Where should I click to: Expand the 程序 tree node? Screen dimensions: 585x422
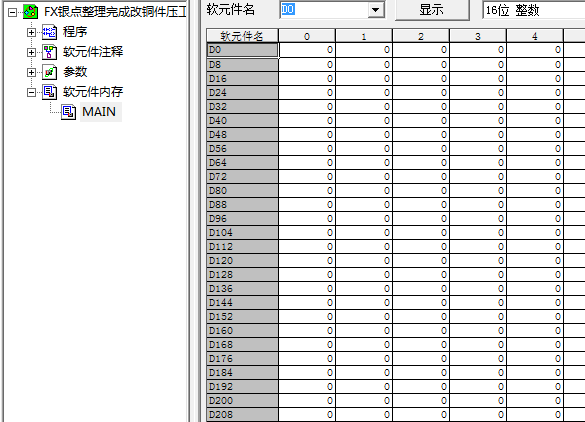coord(32,32)
